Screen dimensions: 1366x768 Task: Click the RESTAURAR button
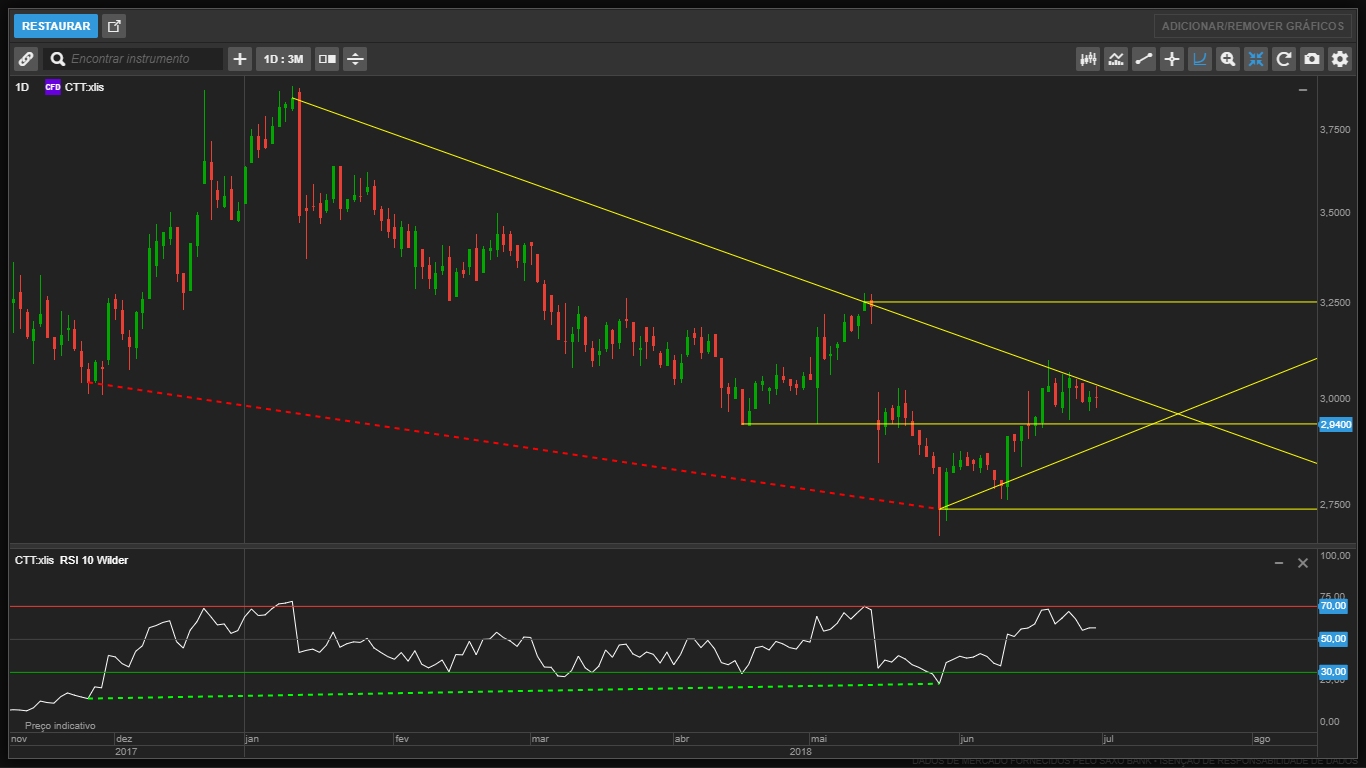56,26
